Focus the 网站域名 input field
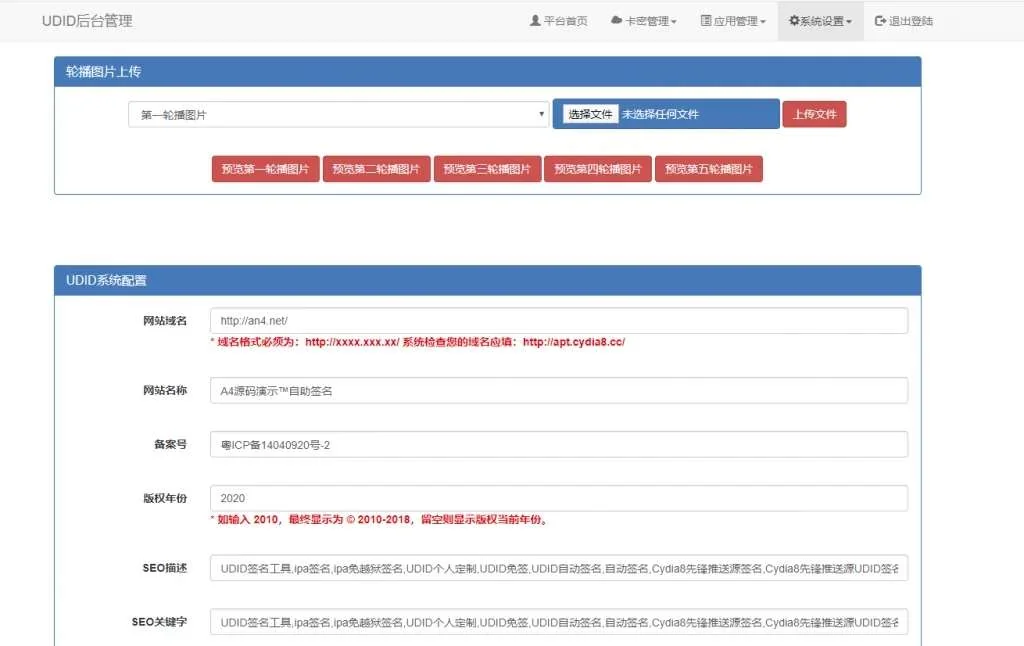This screenshot has width=1024, height=646. point(558,321)
